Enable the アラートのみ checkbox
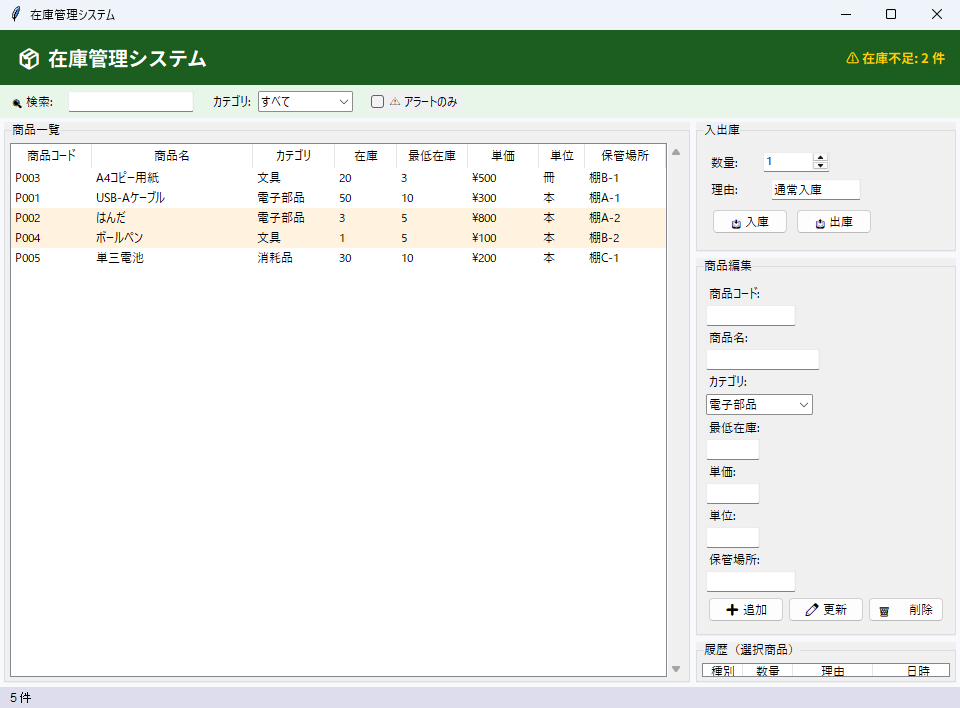960x708 pixels. point(377,102)
